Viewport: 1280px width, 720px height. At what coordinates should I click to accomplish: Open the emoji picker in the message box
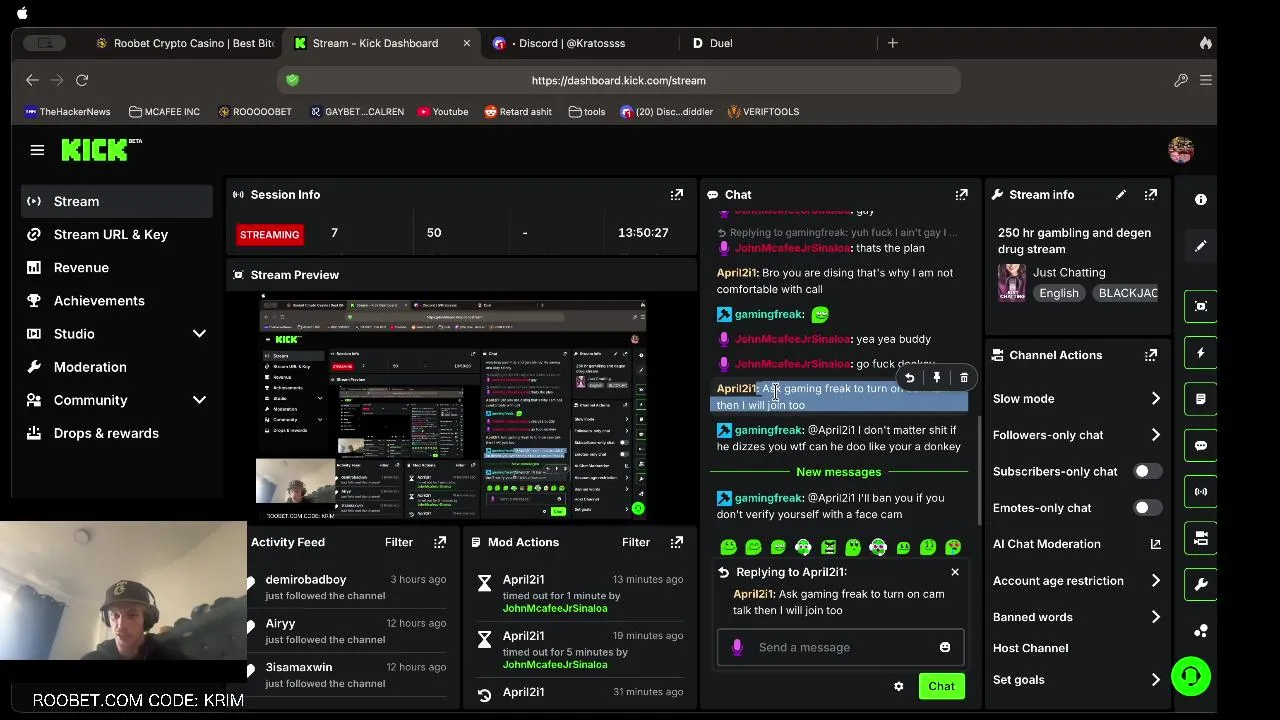[945, 647]
